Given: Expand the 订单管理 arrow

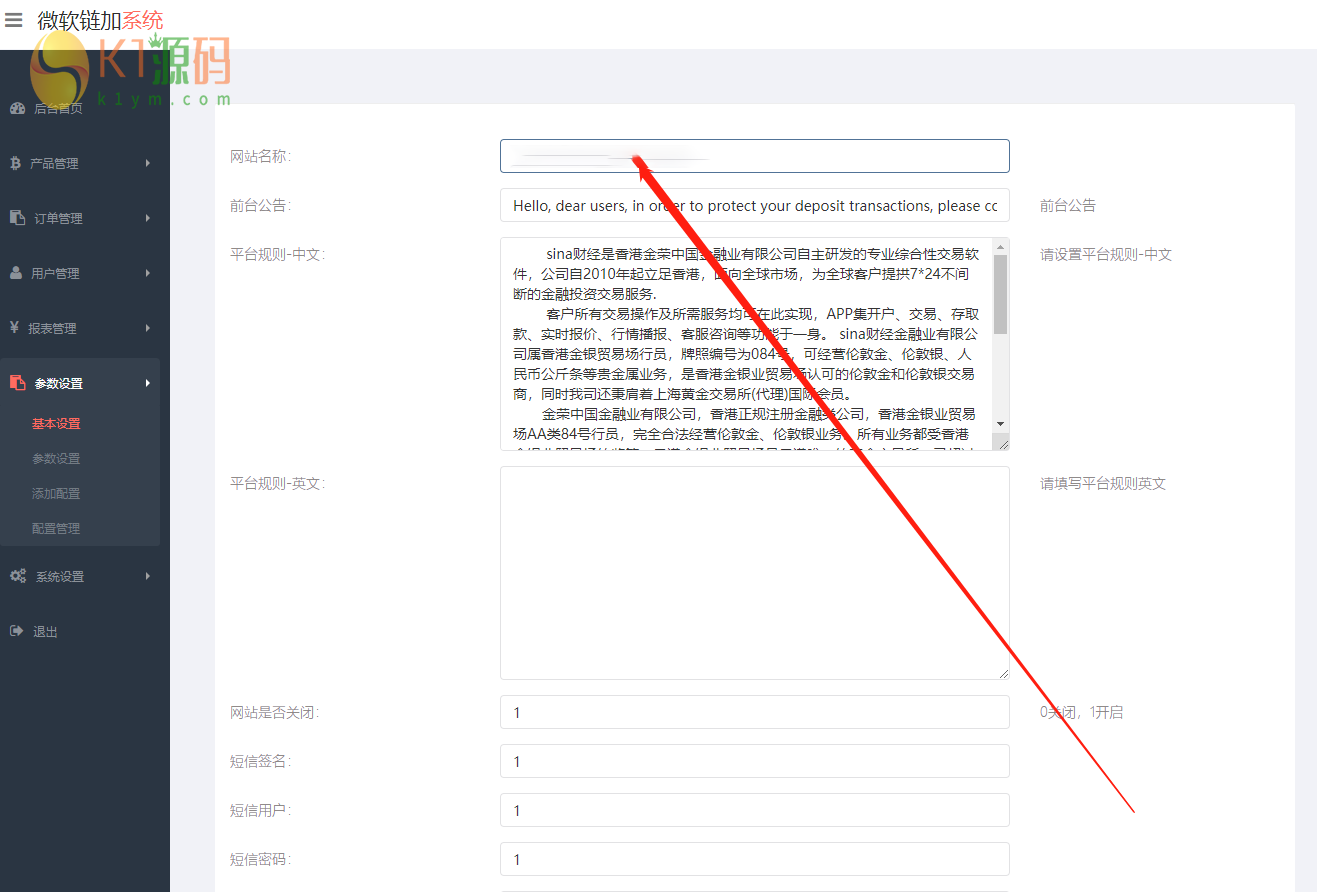Looking at the screenshot, I should pos(148,218).
